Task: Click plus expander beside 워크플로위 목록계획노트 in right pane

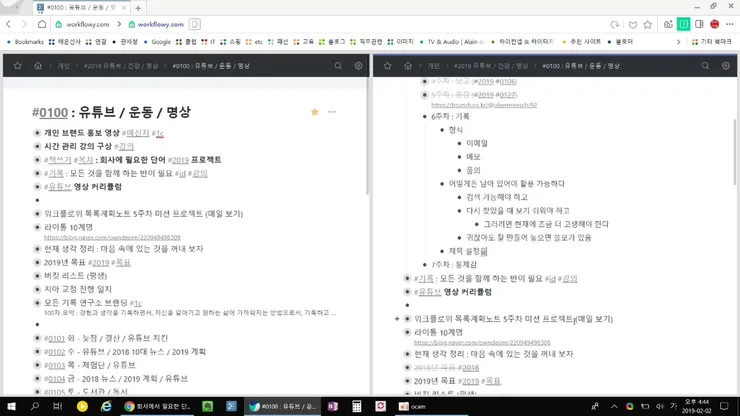Action: click(397, 319)
